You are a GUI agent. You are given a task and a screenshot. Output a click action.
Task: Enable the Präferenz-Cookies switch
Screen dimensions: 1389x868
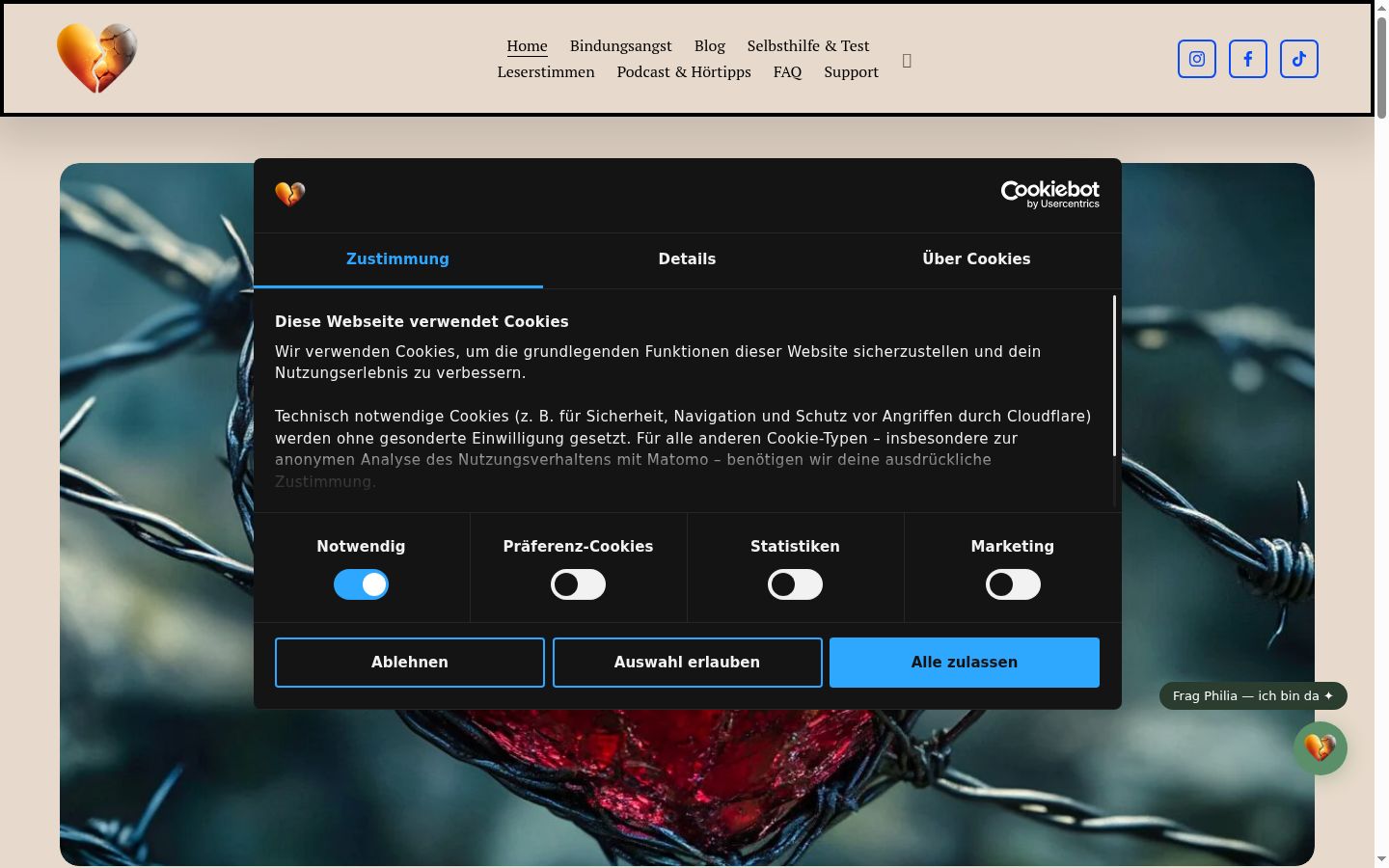tap(578, 584)
